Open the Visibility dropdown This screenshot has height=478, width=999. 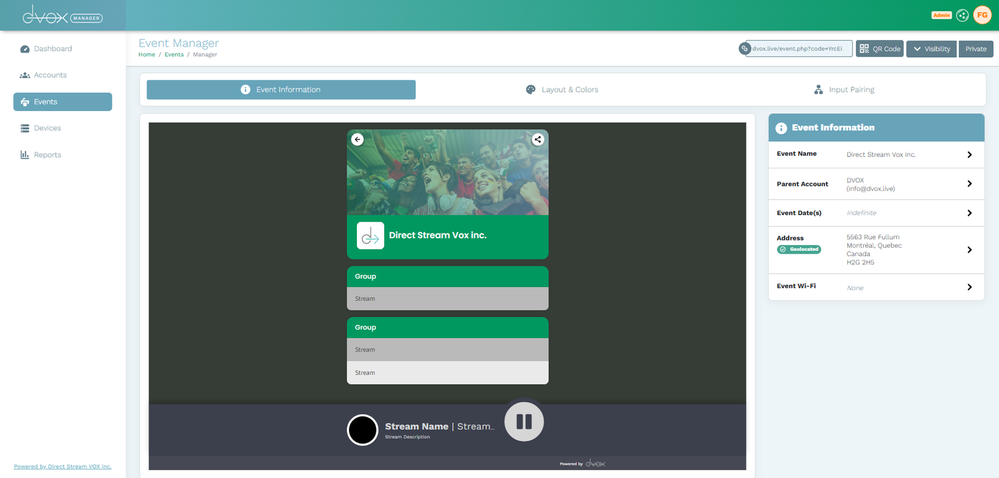931,48
